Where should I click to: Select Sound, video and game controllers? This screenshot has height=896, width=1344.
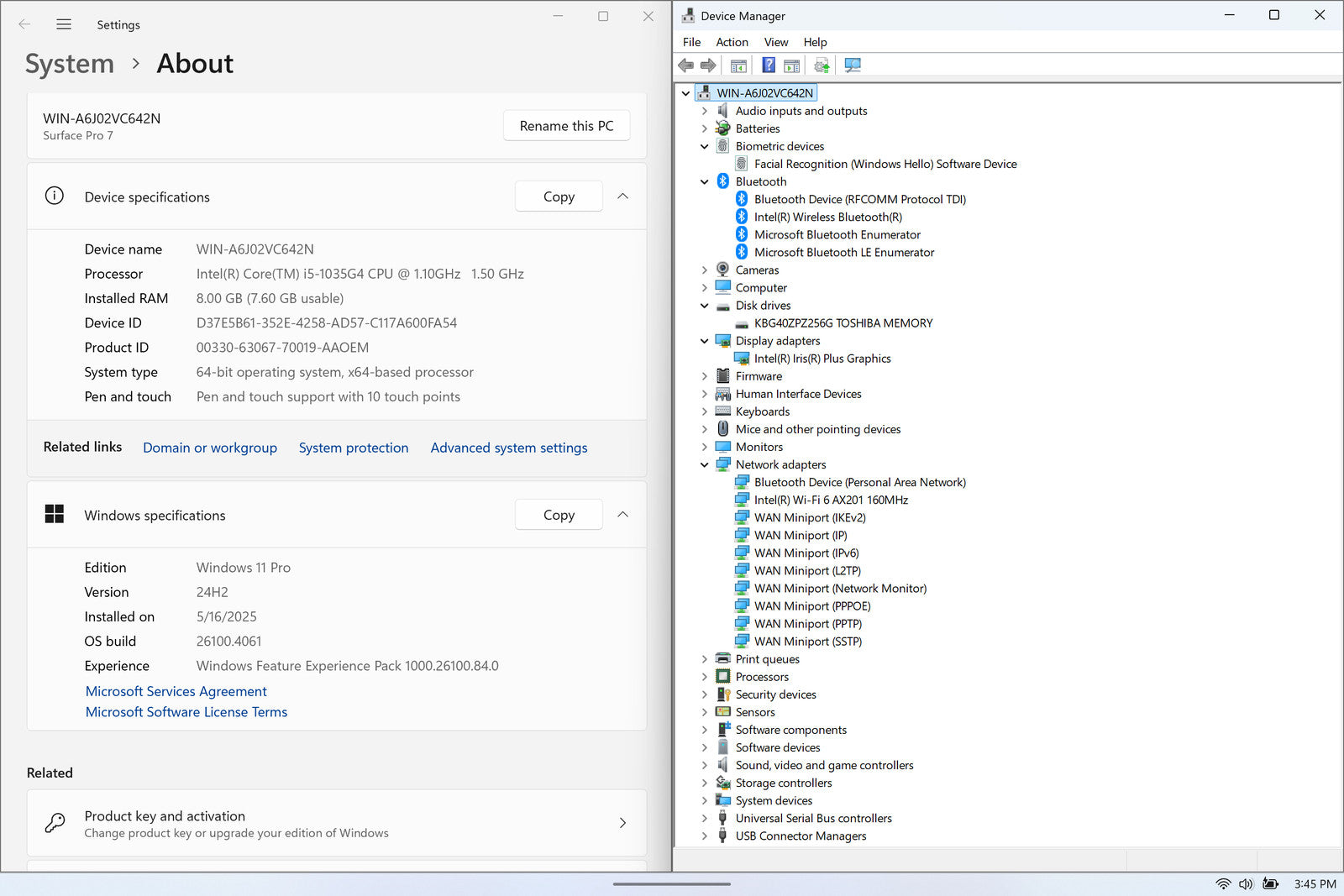pyautogui.click(x=824, y=765)
